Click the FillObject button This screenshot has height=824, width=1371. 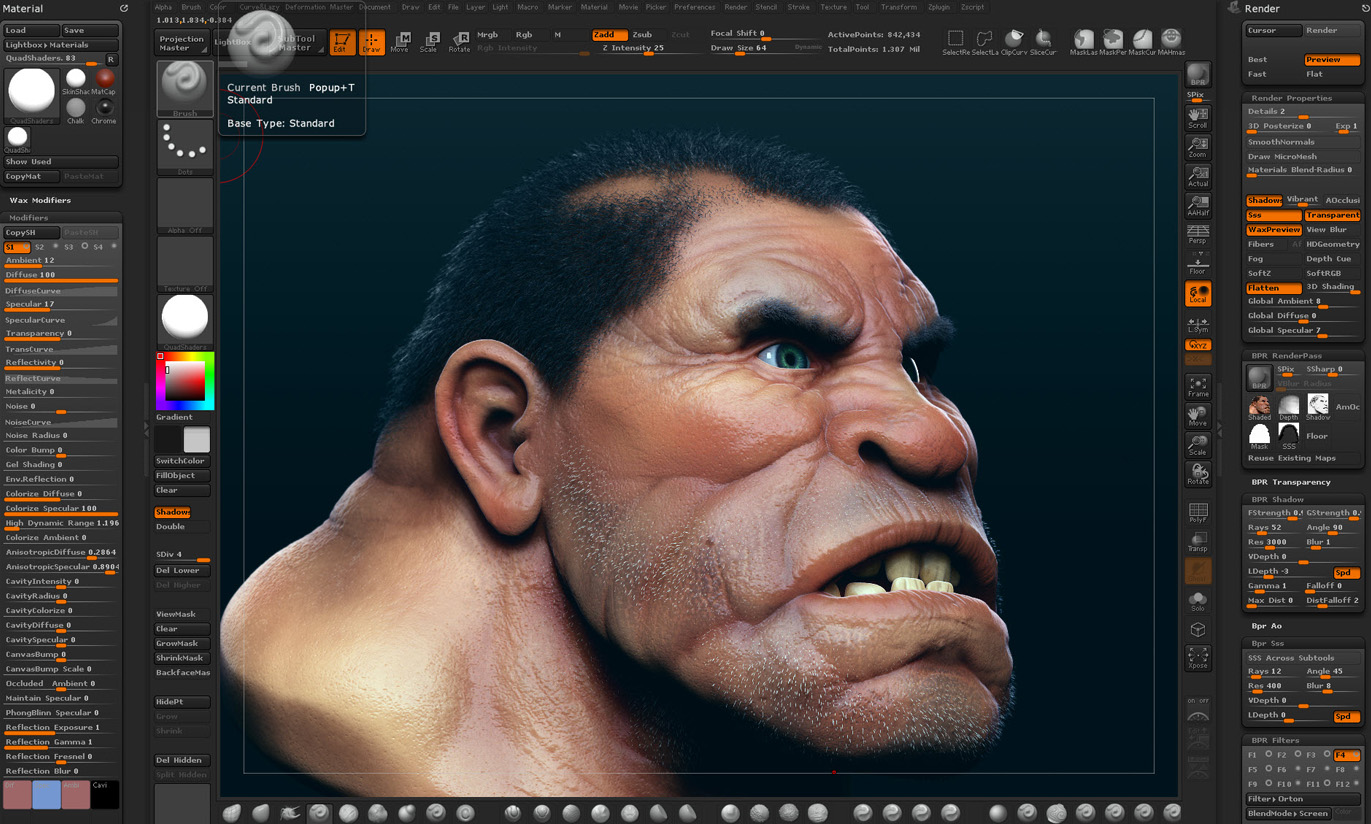pyautogui.click(x=182, y=476)
